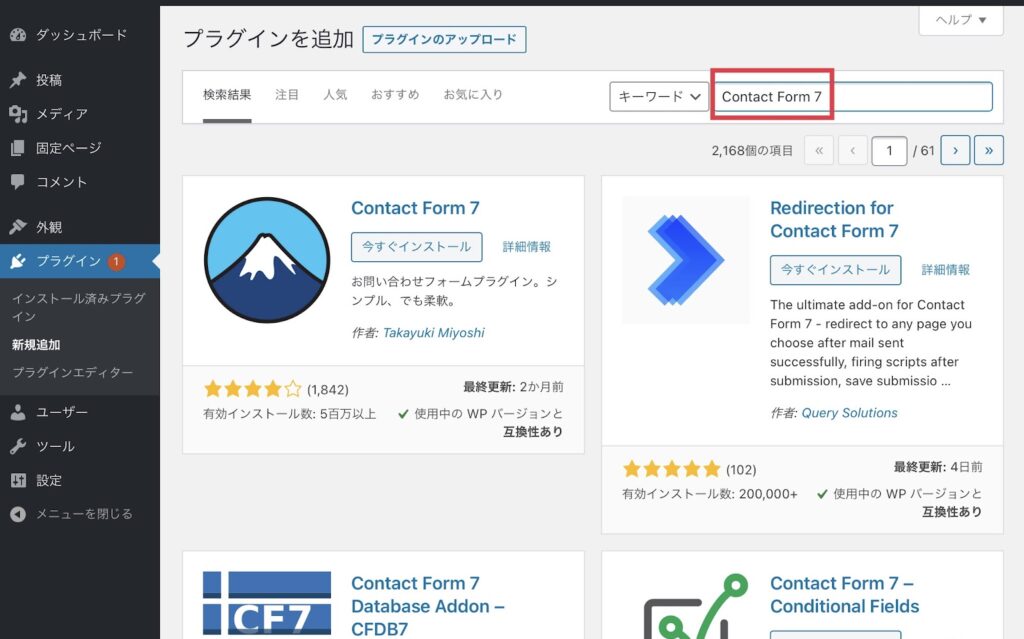Expand the Help (ヘルプ) panel

(960, 20)
